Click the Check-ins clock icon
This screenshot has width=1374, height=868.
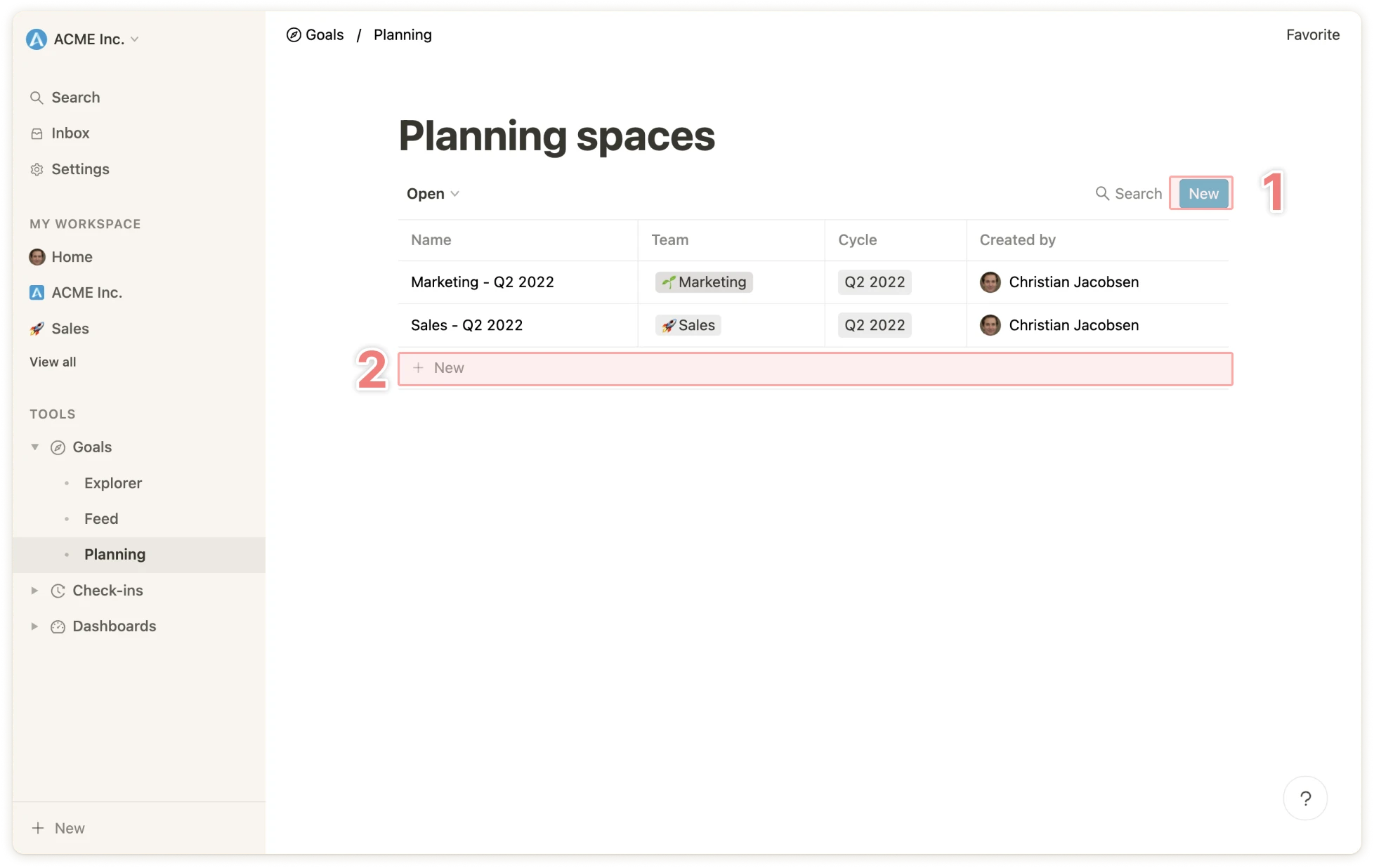point(58,591)
